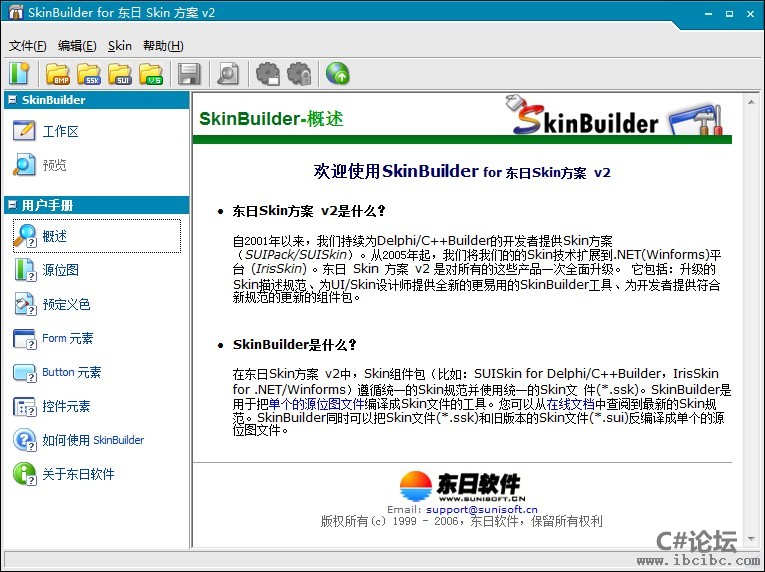Click the first gear compile icon
The height and width of the screenshot is (572, 765).
(x=268, y=74)
